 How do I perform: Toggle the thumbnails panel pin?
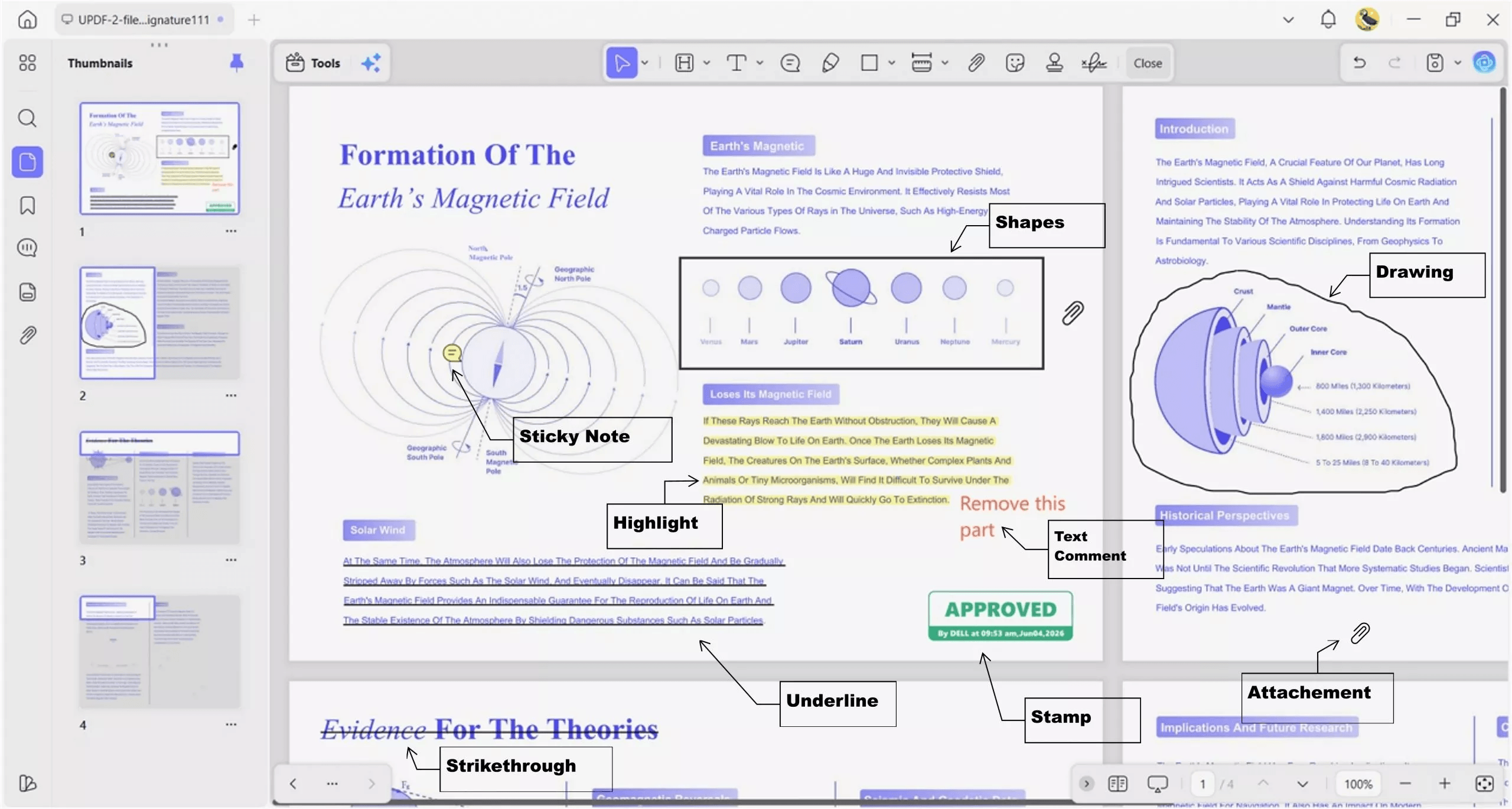[x=236, y=62]
